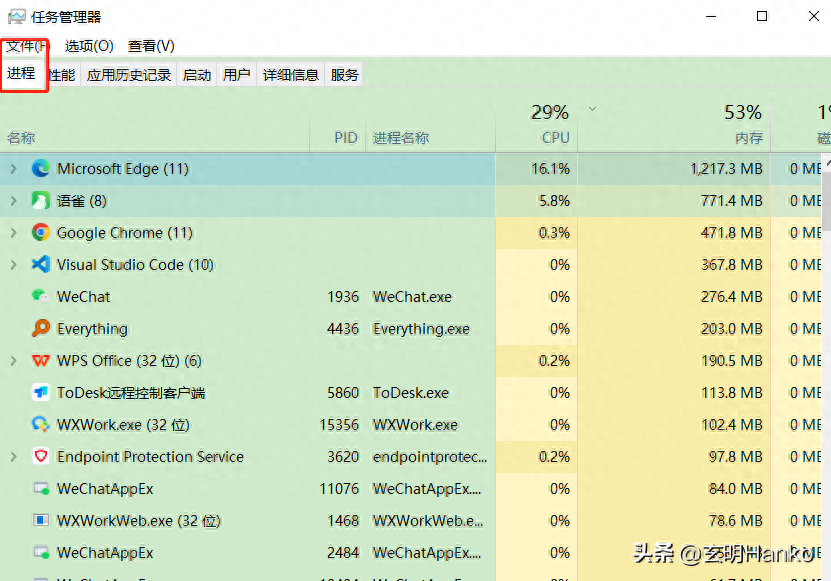Select the Microsoft Edge (11) row name

122,169
